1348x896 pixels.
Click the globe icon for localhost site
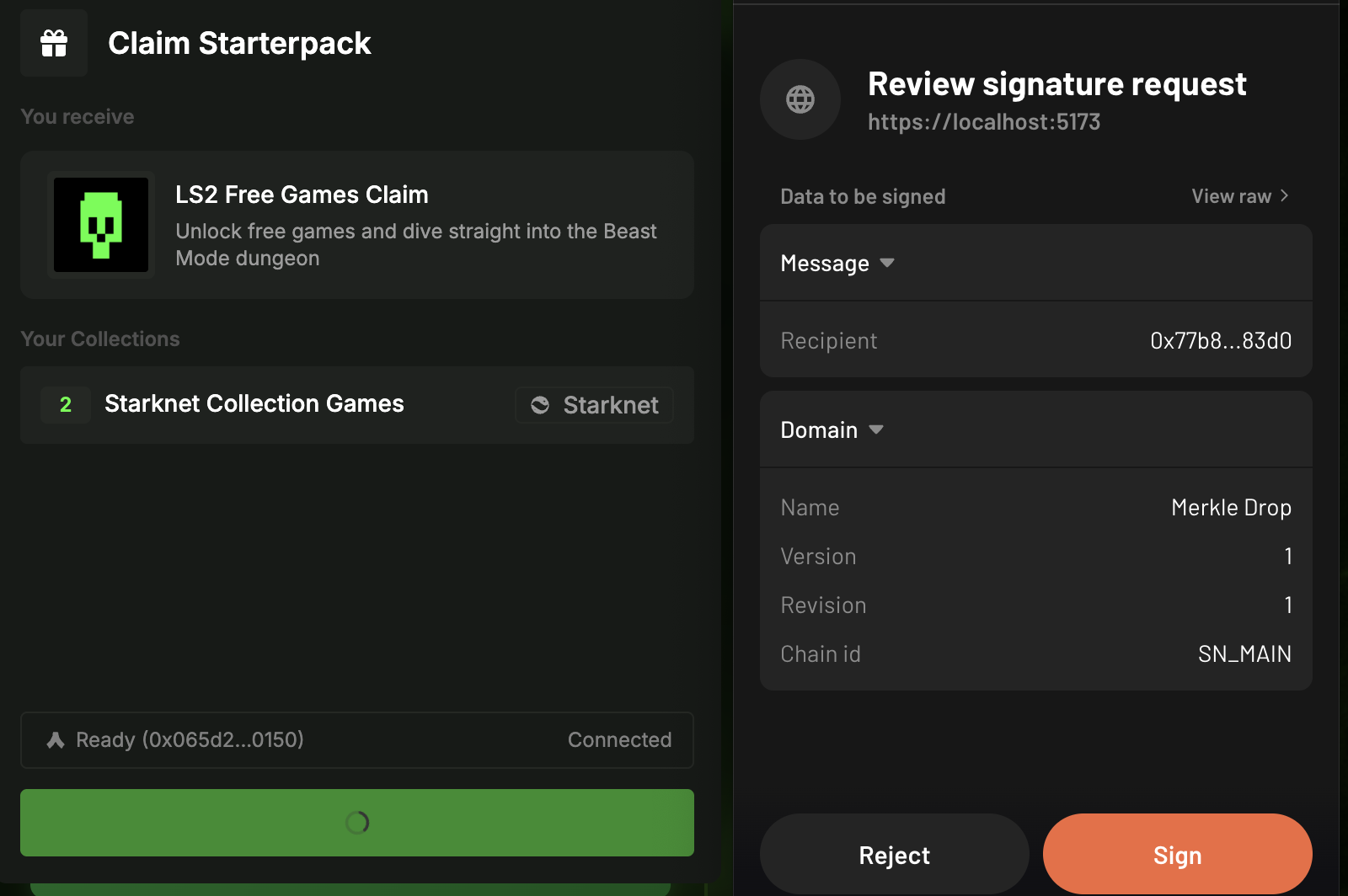[800, 99]
